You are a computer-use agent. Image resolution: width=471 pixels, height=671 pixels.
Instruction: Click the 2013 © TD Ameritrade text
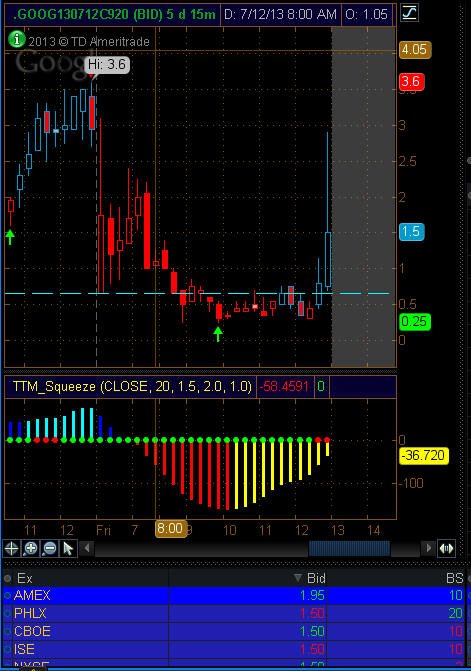89,42
